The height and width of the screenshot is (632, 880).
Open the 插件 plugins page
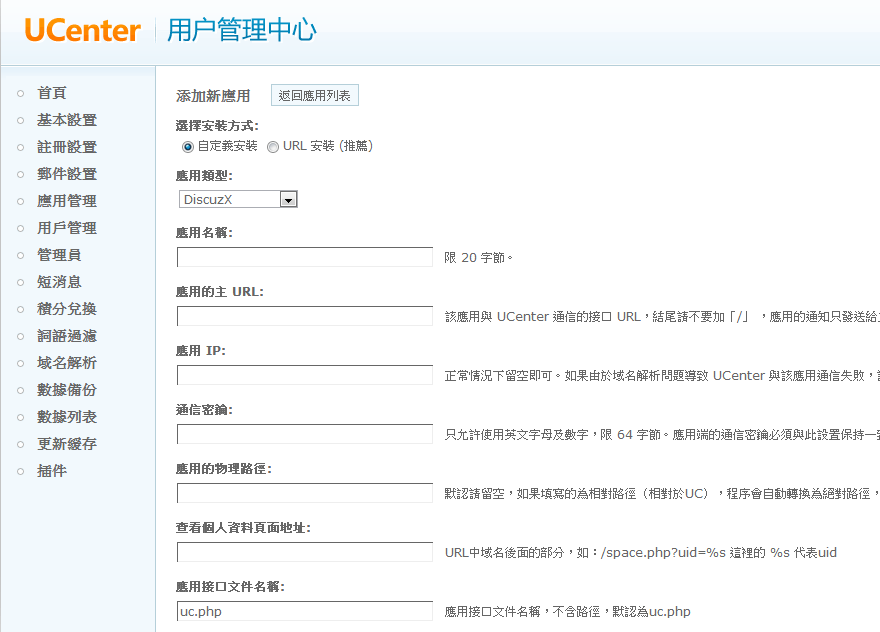[x=54, y=470]
